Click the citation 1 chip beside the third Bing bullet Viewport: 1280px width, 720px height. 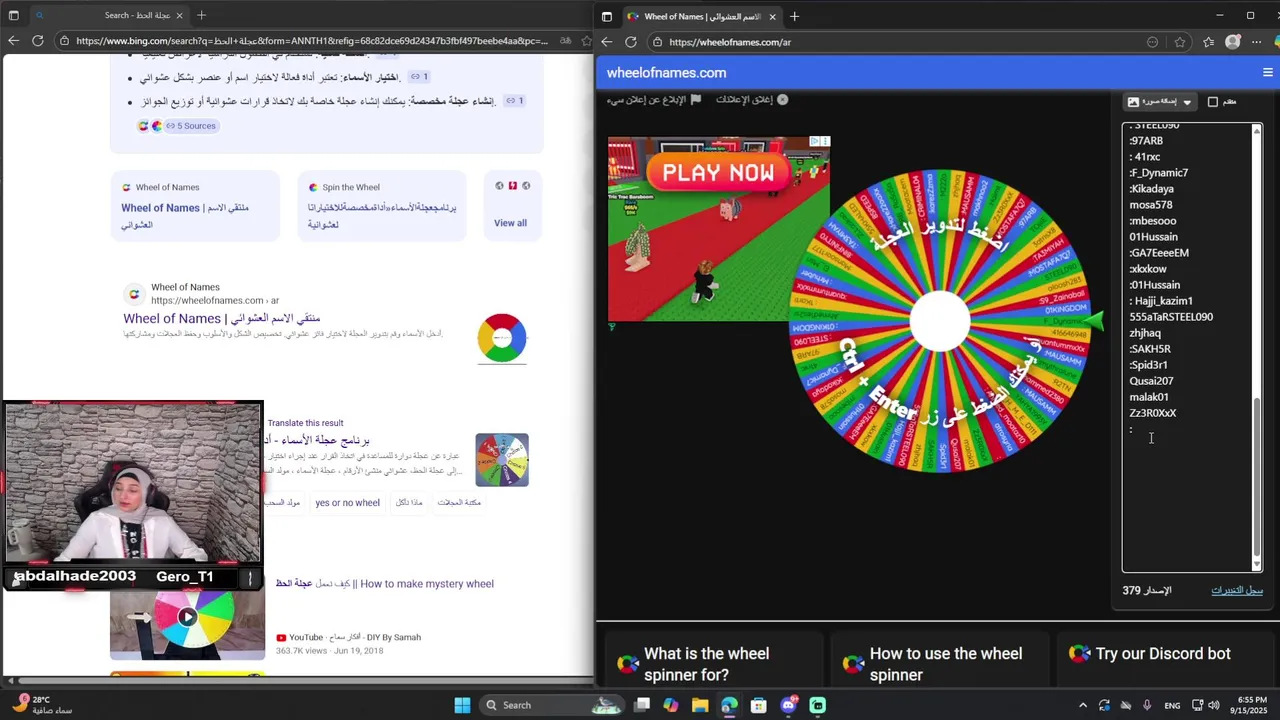(515, 101)
